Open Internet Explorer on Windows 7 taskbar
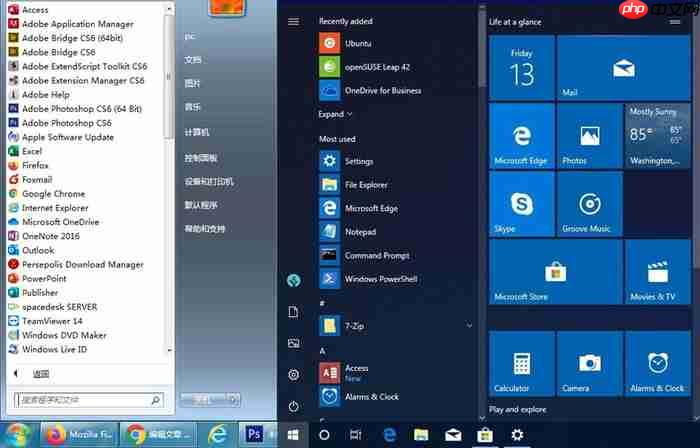 (217, 435)
